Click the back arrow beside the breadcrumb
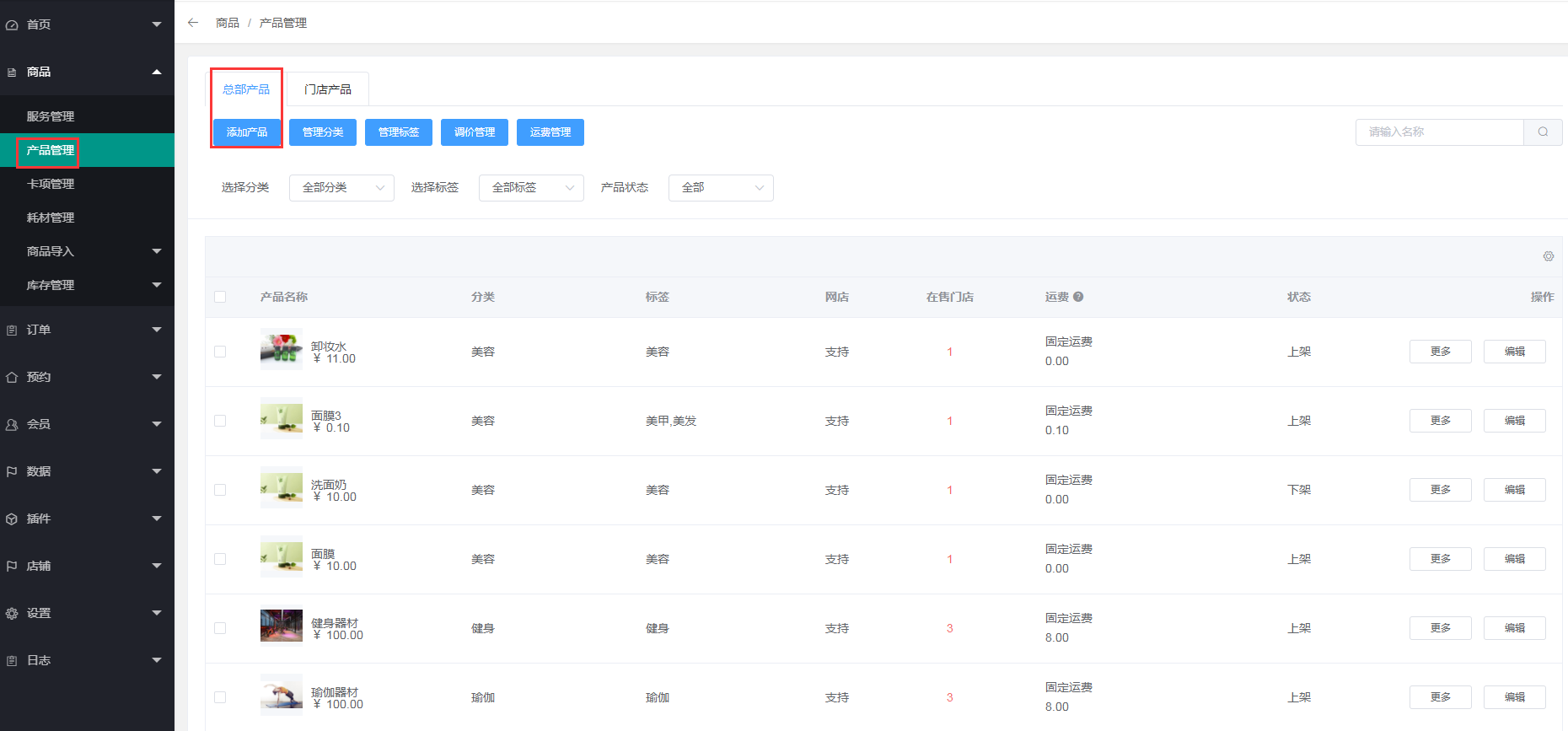The width and height of the screenshot is (1568, 731). [193, 23]
